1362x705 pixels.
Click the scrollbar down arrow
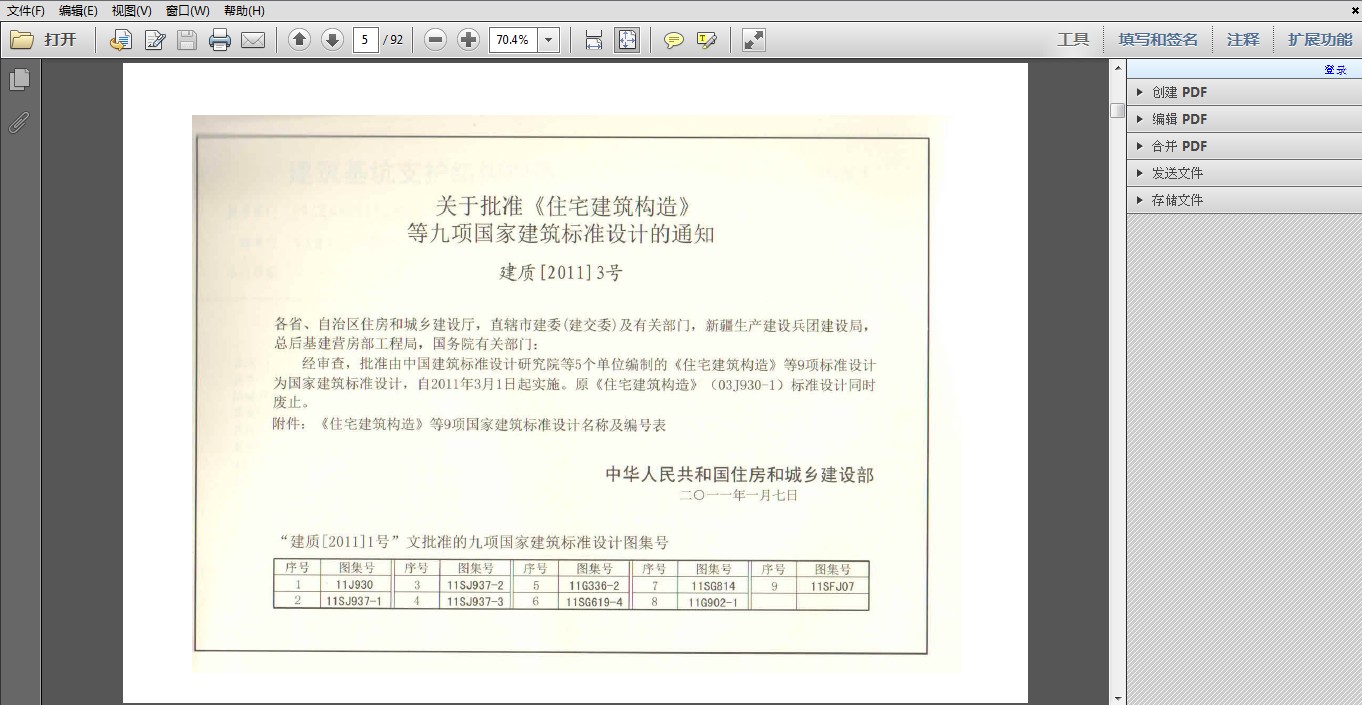(1118, 698)
